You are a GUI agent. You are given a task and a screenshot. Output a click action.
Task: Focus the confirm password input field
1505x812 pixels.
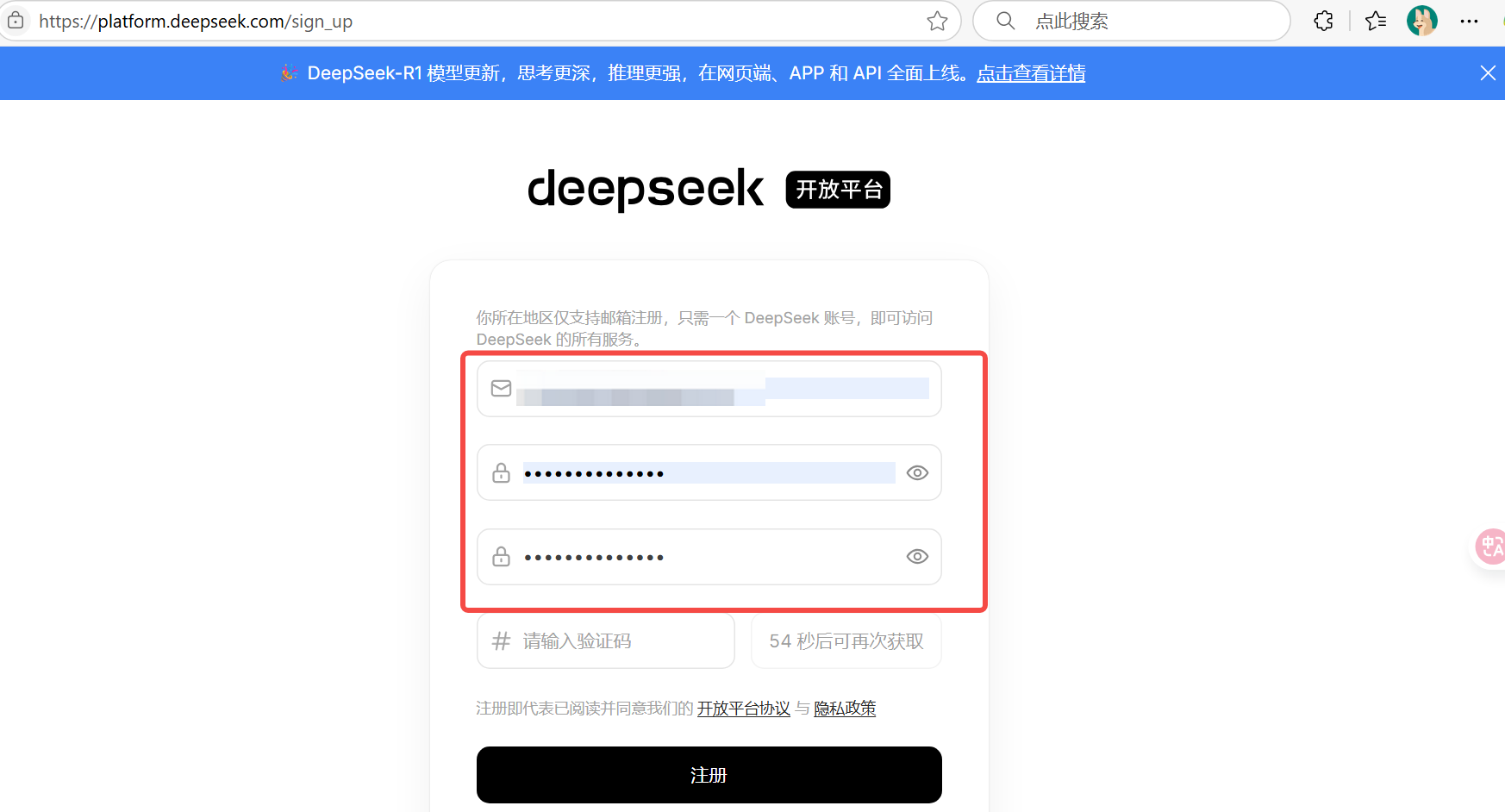(x=709, y=557)
